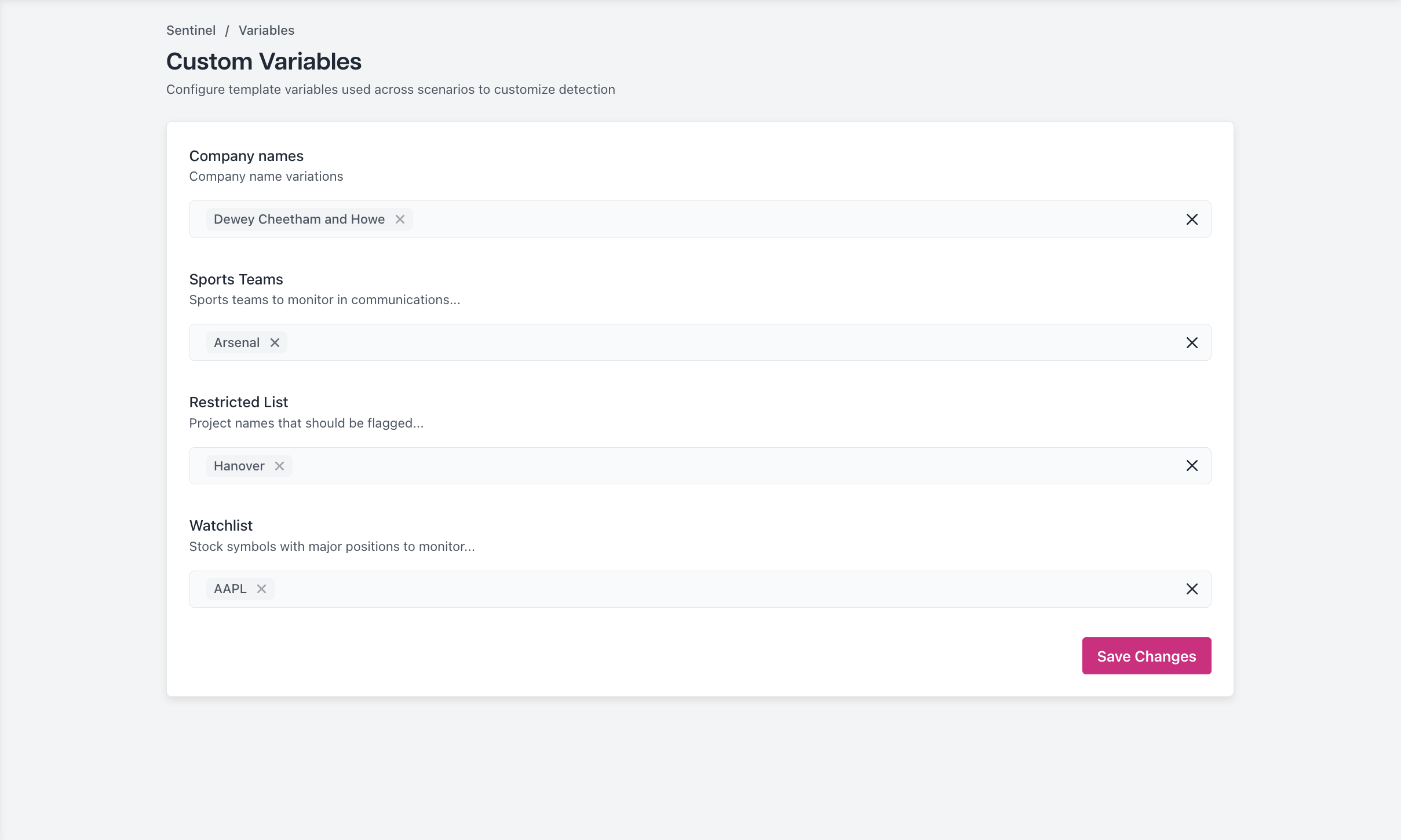Clear all Watchlist values
1401x840 pixels.
click(x=1192, y=589)
